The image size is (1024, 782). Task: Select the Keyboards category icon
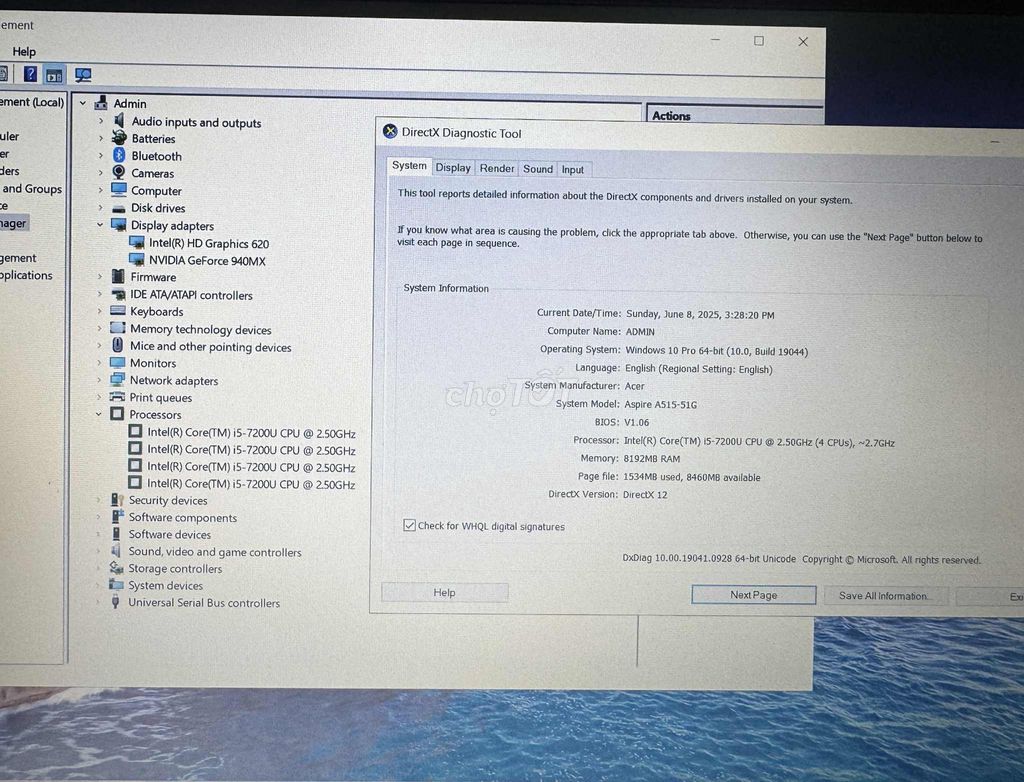(118, 310)
